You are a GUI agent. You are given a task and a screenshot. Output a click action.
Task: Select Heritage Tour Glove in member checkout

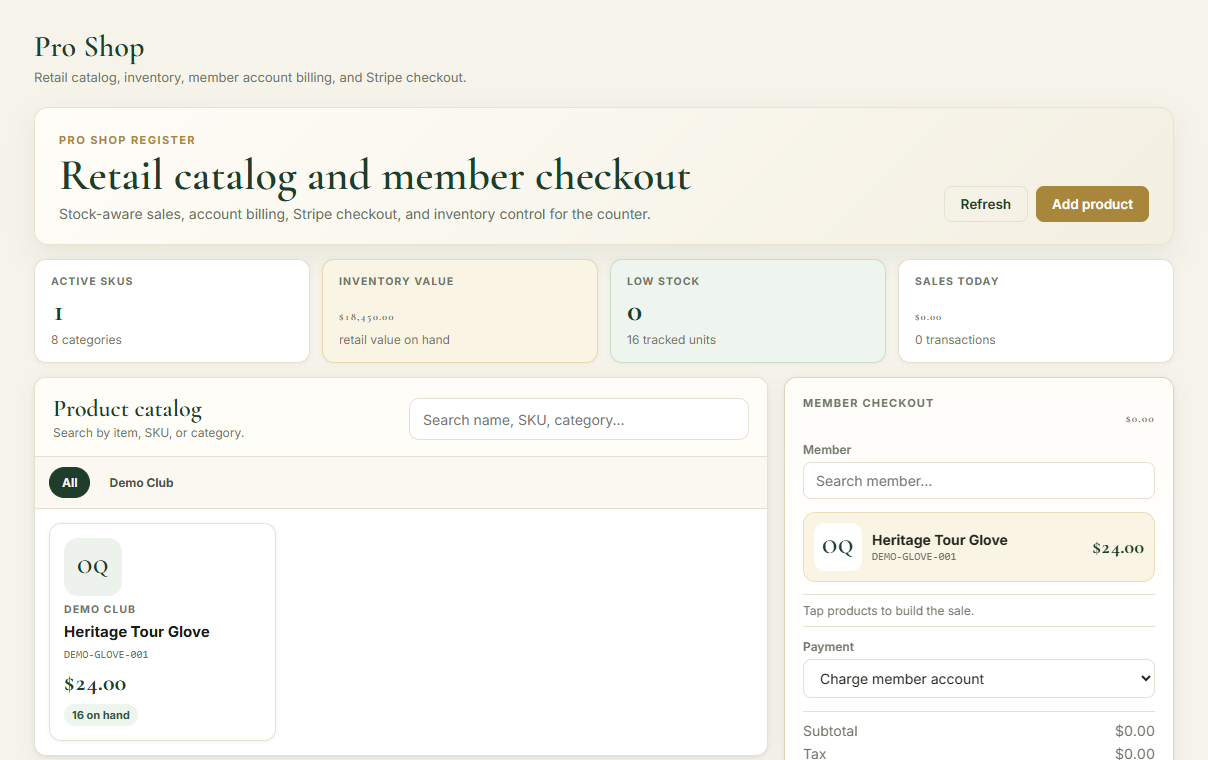979,547
